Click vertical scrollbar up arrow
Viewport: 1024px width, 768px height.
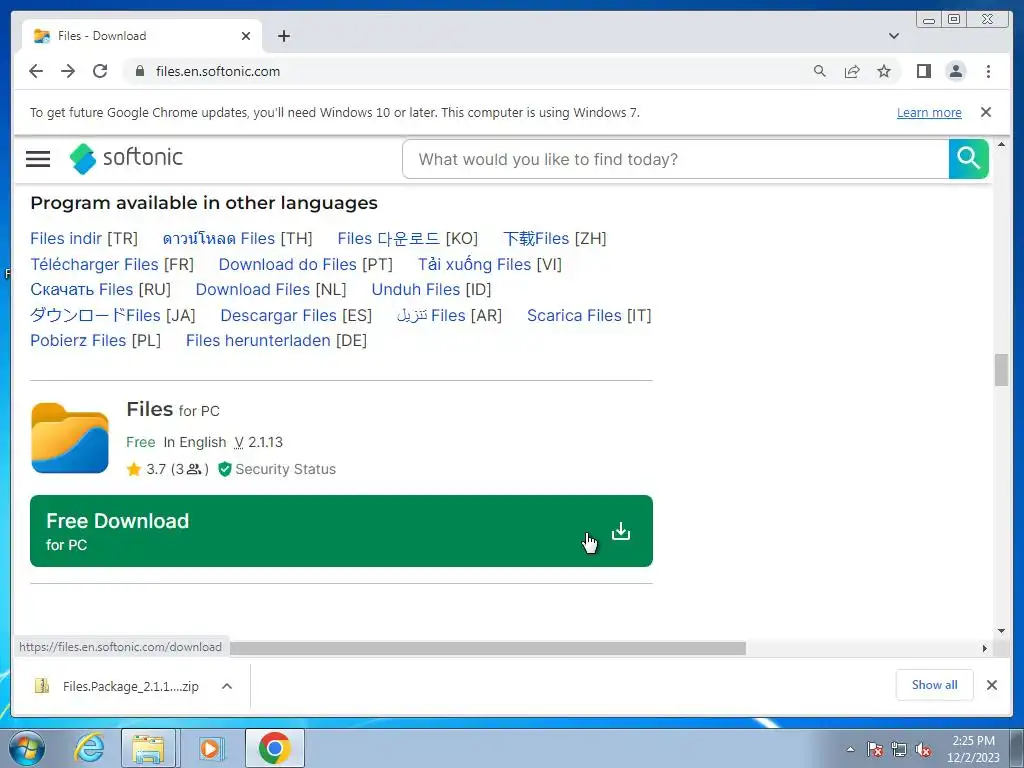coord(1001,143)
